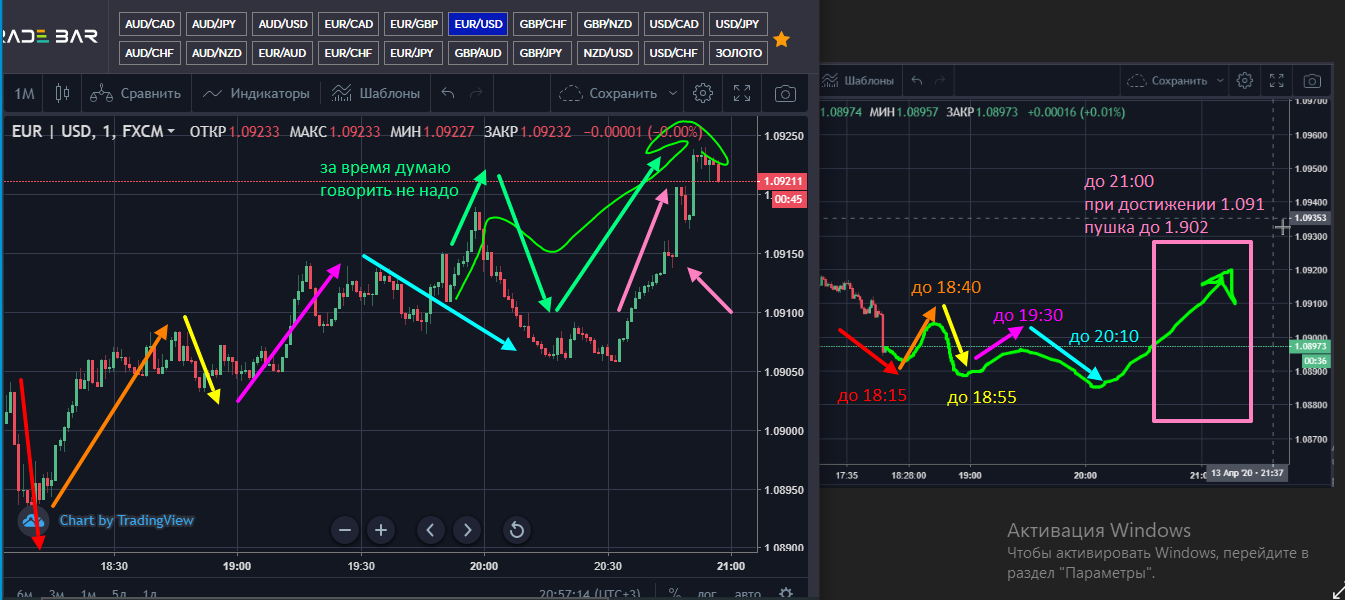Open bottom axis settings gear in left chart
This screenshot has height=600, width=1345.
tap(787, 593)
